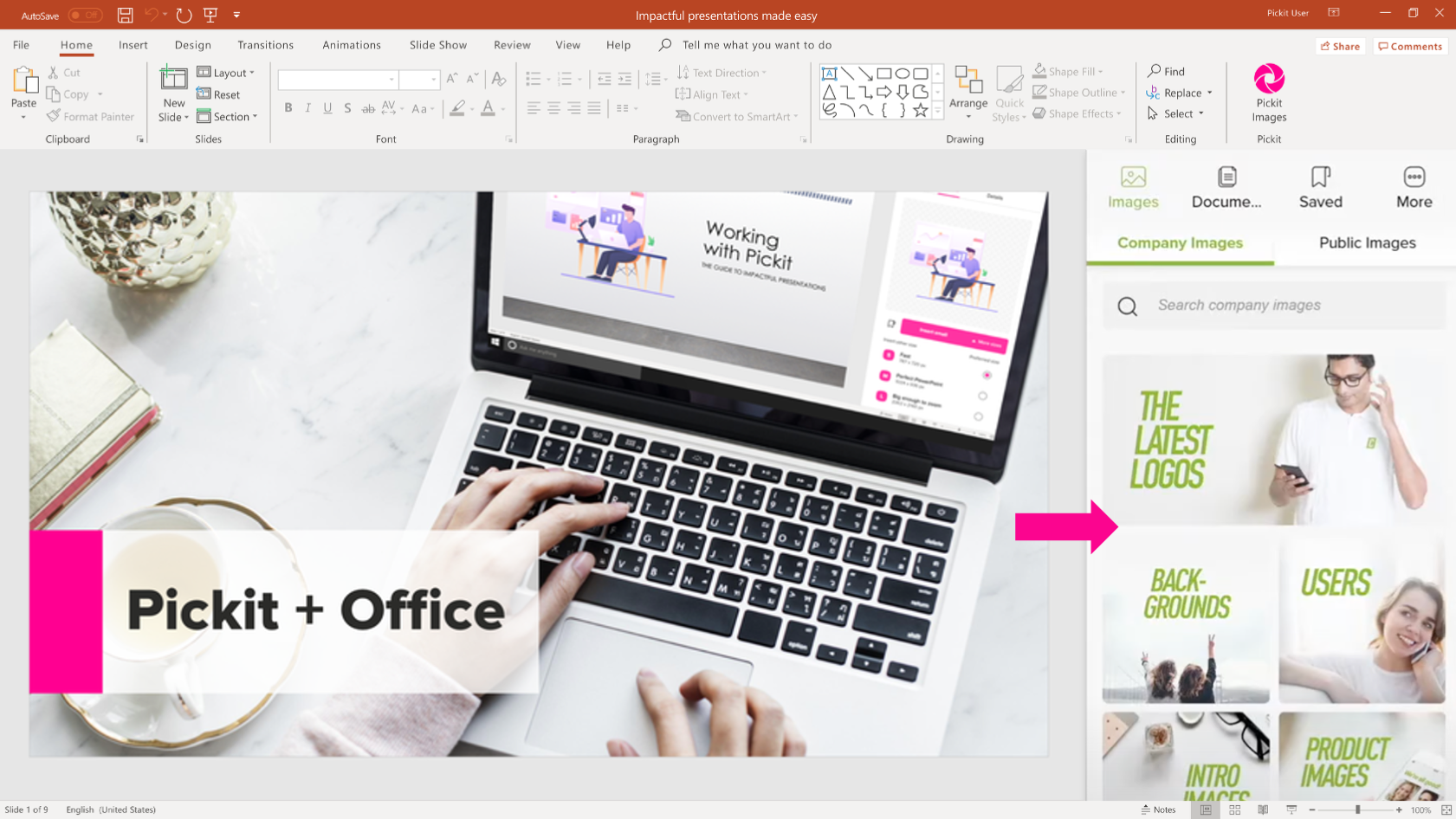
Task: Switch to the Design tab
Action: pos(193,45)
